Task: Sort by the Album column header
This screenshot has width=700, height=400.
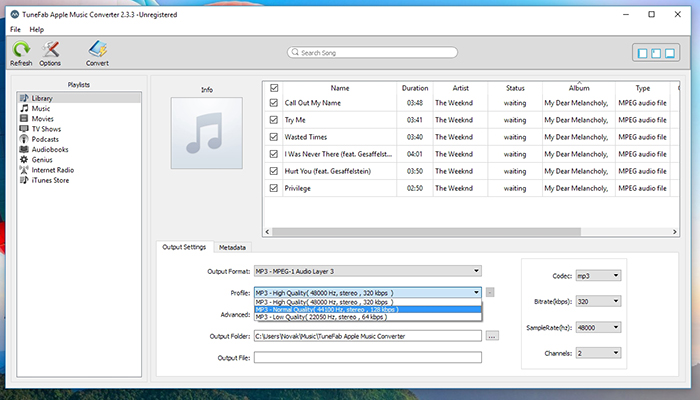Action: (579, 88)
